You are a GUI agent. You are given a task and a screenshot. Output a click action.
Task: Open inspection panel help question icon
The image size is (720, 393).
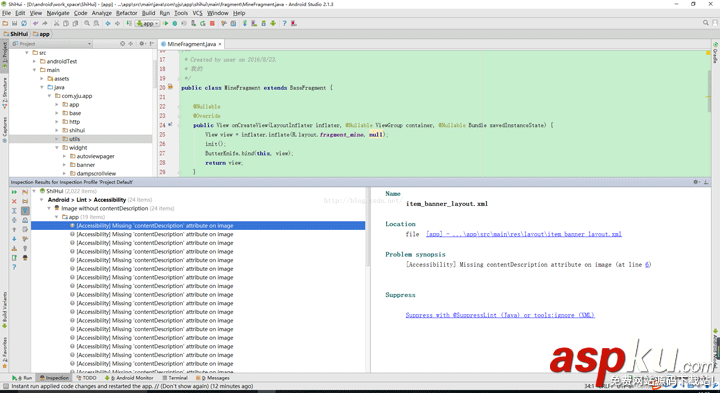point(14,267)
